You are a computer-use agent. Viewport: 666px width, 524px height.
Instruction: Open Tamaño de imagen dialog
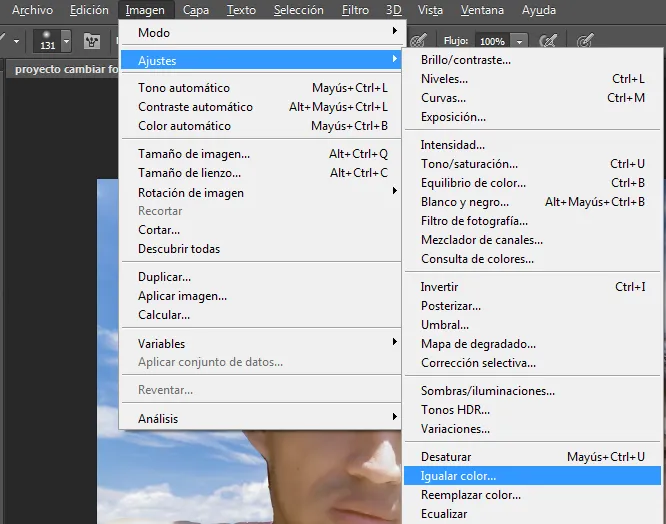point(261,154)
